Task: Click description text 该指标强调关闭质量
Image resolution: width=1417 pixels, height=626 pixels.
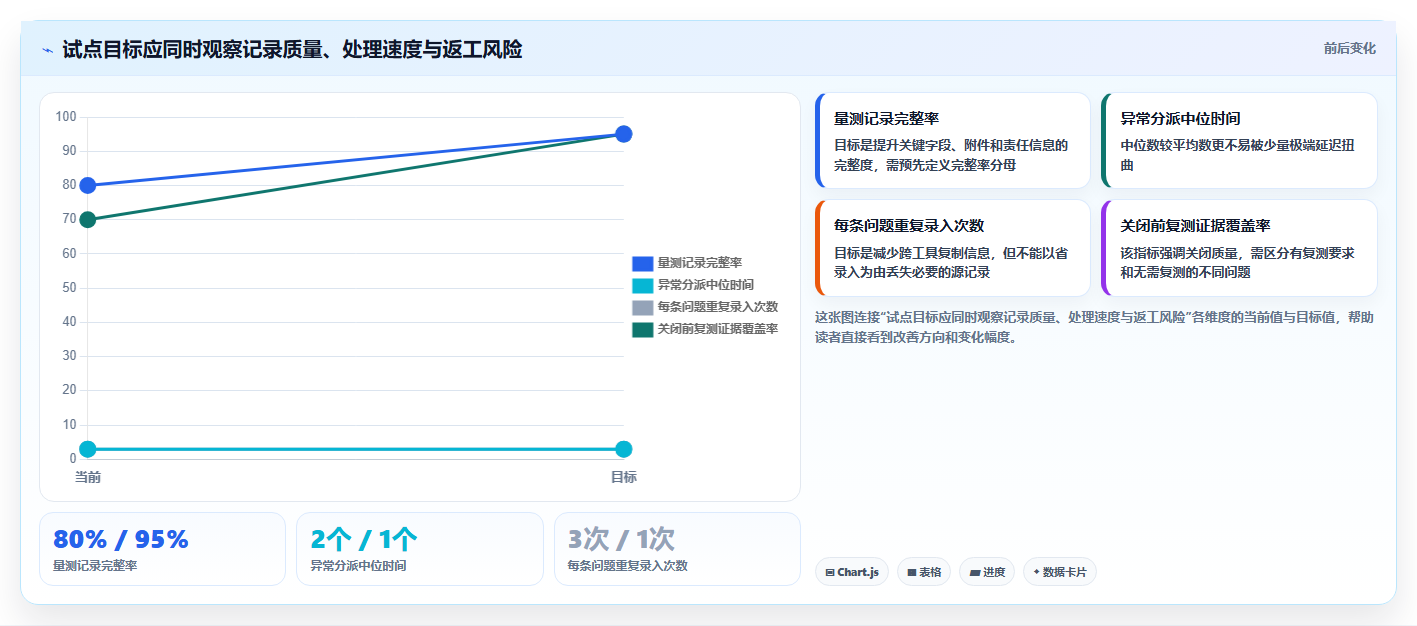Action: [1238, 263]
